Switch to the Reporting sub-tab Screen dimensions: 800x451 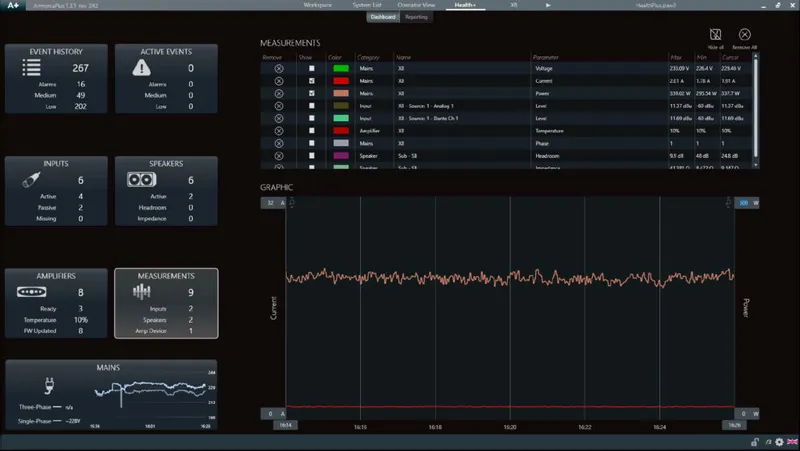point(416,17)
